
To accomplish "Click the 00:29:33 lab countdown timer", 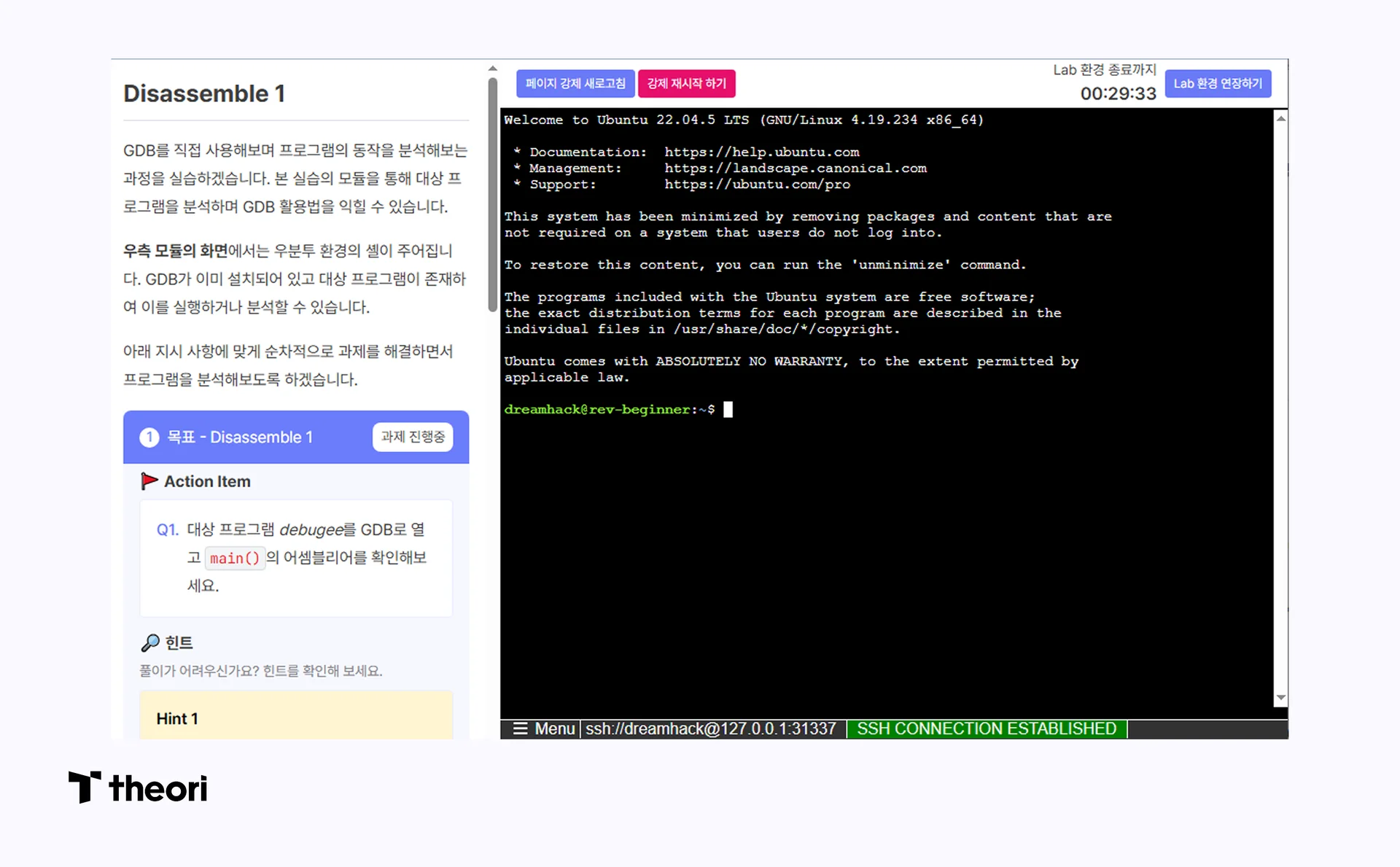I will click(x=1118, y=93).
